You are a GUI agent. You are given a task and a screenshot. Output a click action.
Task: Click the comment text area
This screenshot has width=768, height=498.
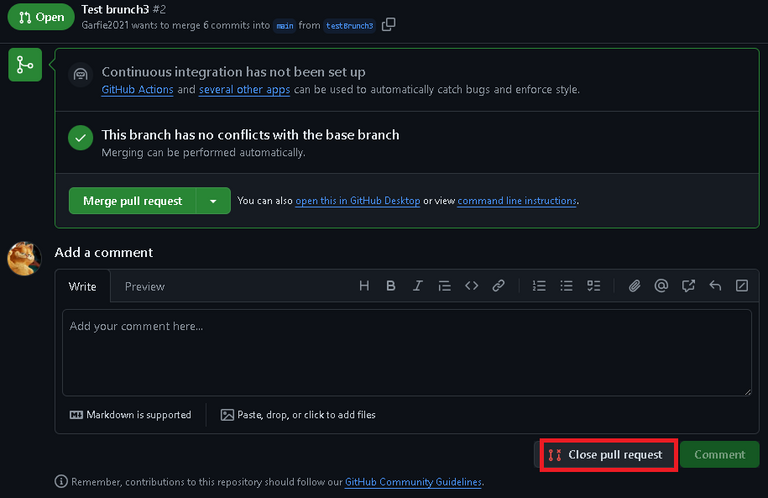coord(406,352)
